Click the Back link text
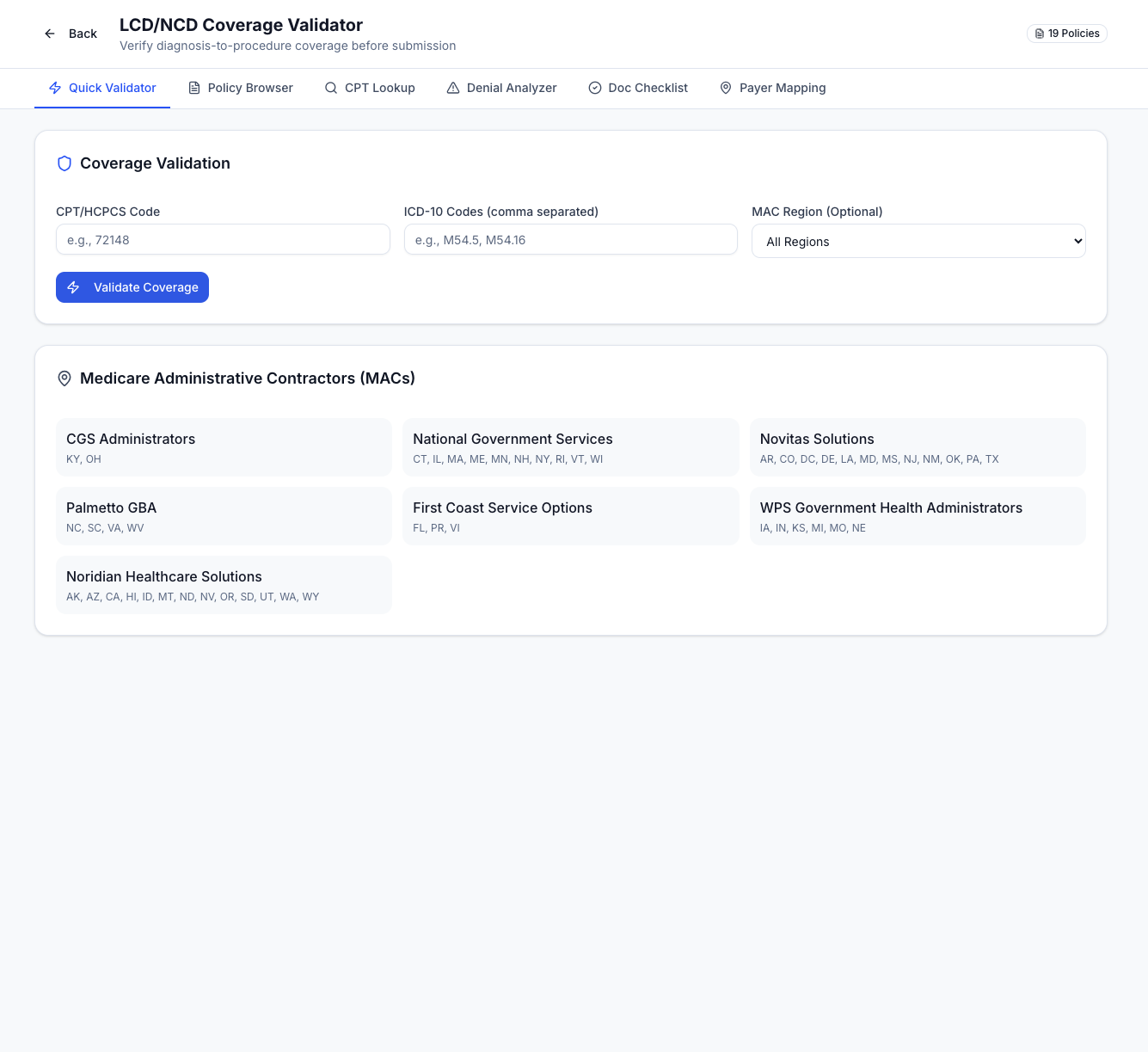 point(83,34)
